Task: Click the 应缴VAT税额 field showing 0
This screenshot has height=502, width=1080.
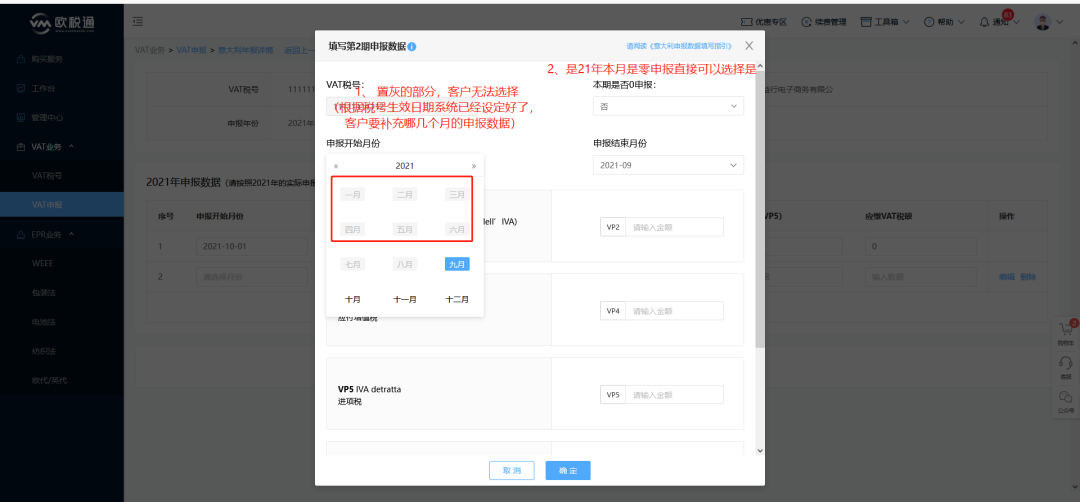Action: pyautogui.click(x=920, y=247)
